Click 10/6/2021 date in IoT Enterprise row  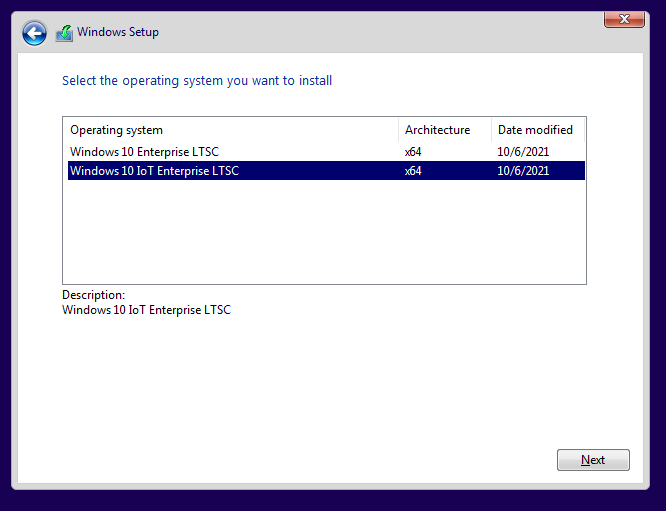point(523,171)
